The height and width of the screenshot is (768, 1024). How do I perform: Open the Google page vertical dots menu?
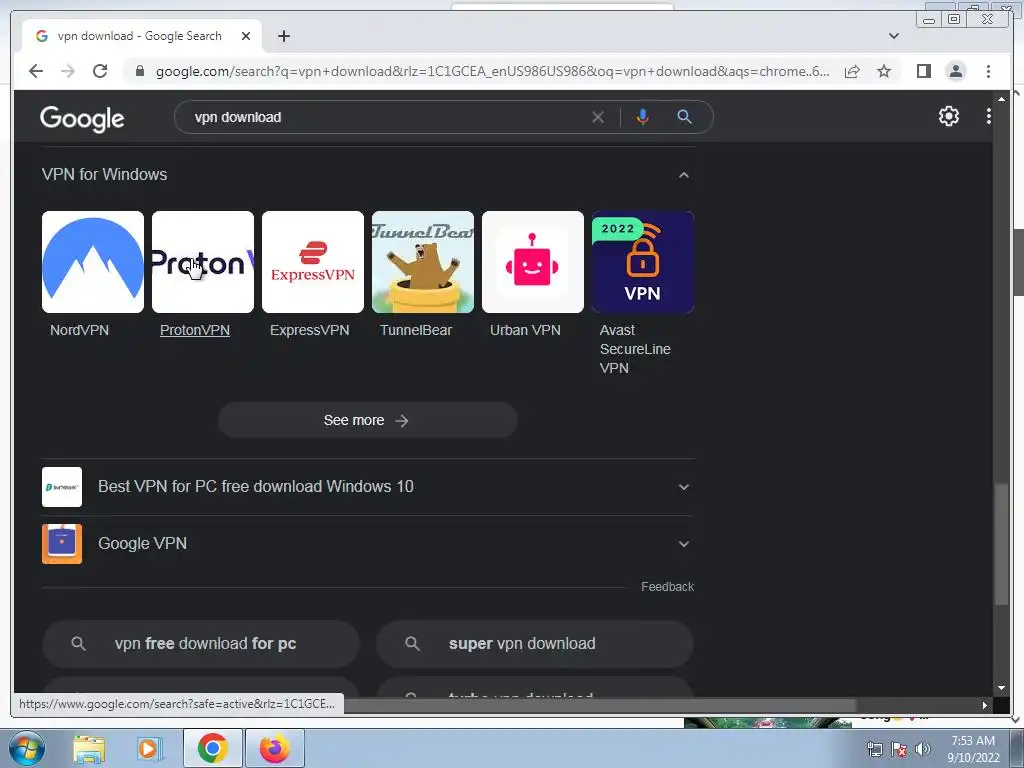click(988, 116)
